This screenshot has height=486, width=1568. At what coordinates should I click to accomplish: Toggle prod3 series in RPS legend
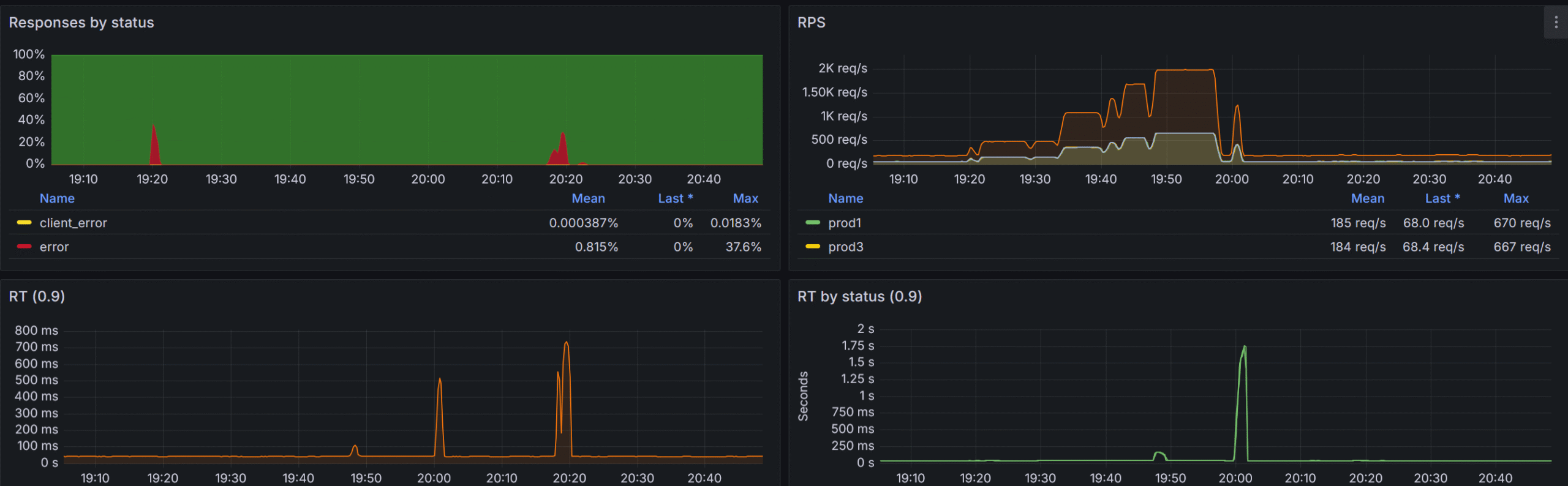845,247
